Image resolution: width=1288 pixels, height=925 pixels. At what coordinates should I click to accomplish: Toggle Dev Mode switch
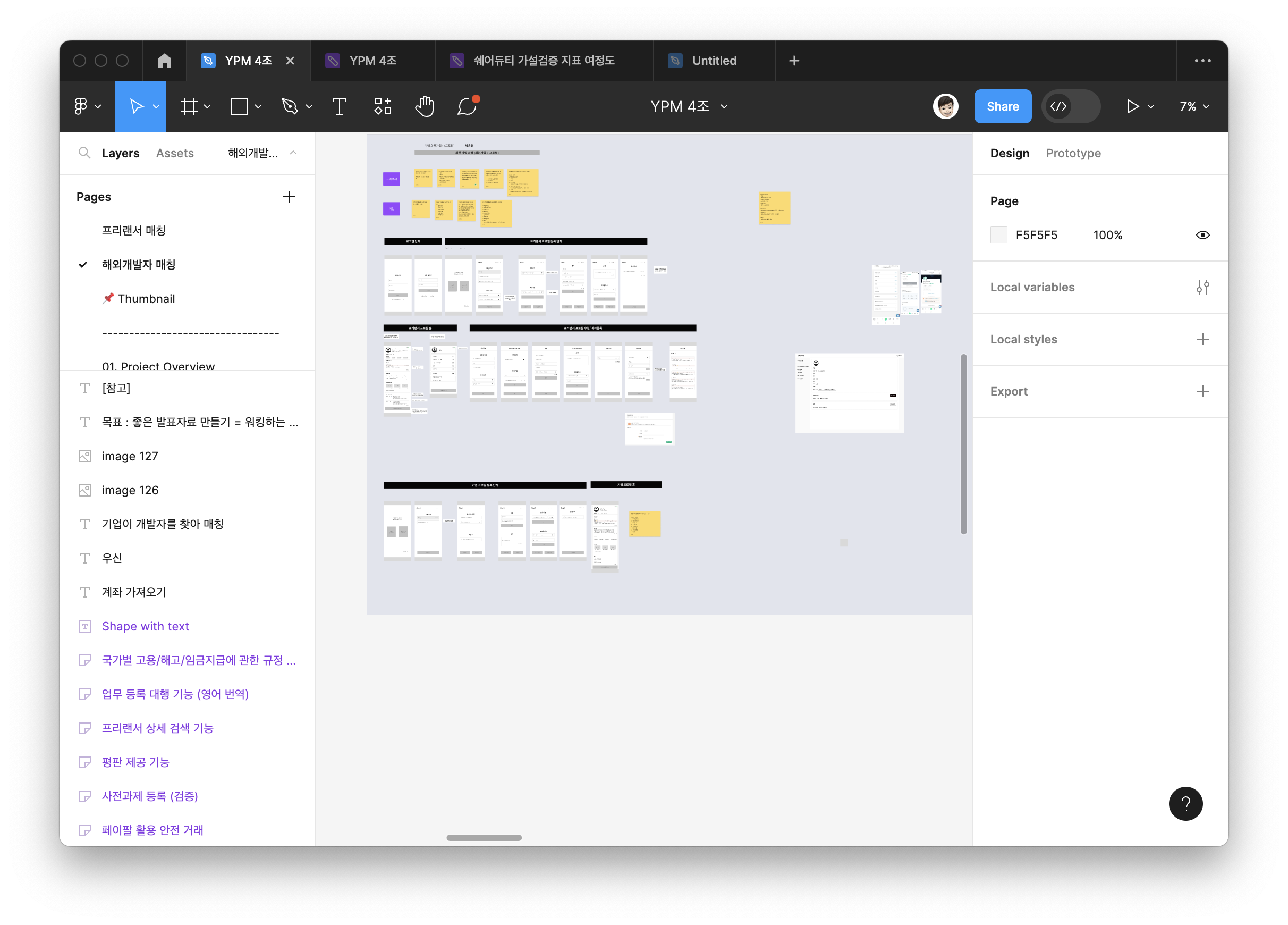[1071, 106]
